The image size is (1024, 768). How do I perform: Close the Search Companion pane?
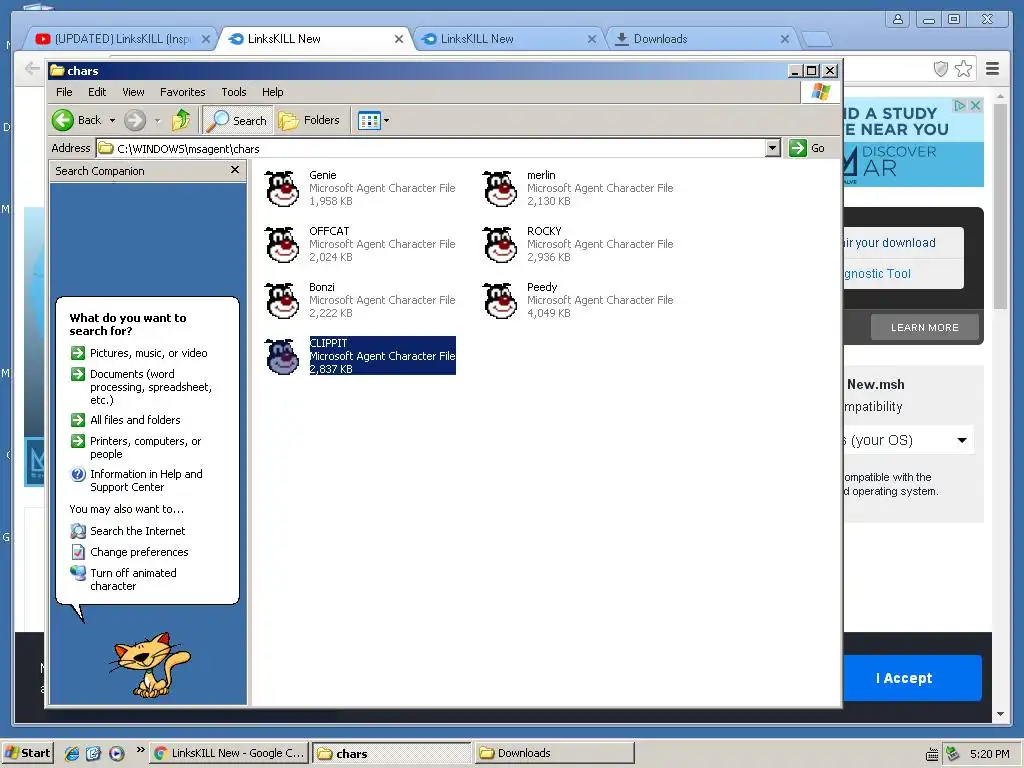[x=235, y=170]
